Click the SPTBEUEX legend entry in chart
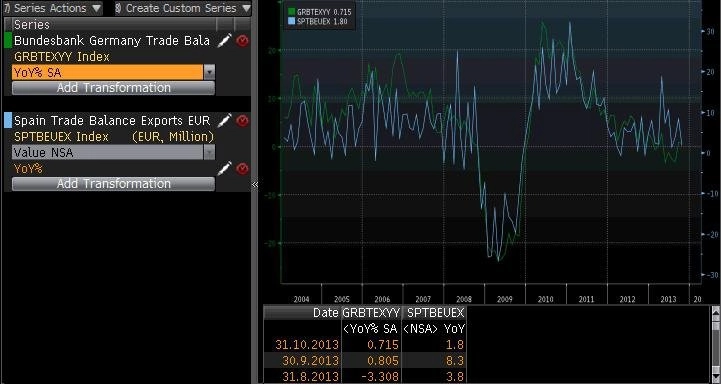Screen dimensions: 721x384 [x=317, y=21]
